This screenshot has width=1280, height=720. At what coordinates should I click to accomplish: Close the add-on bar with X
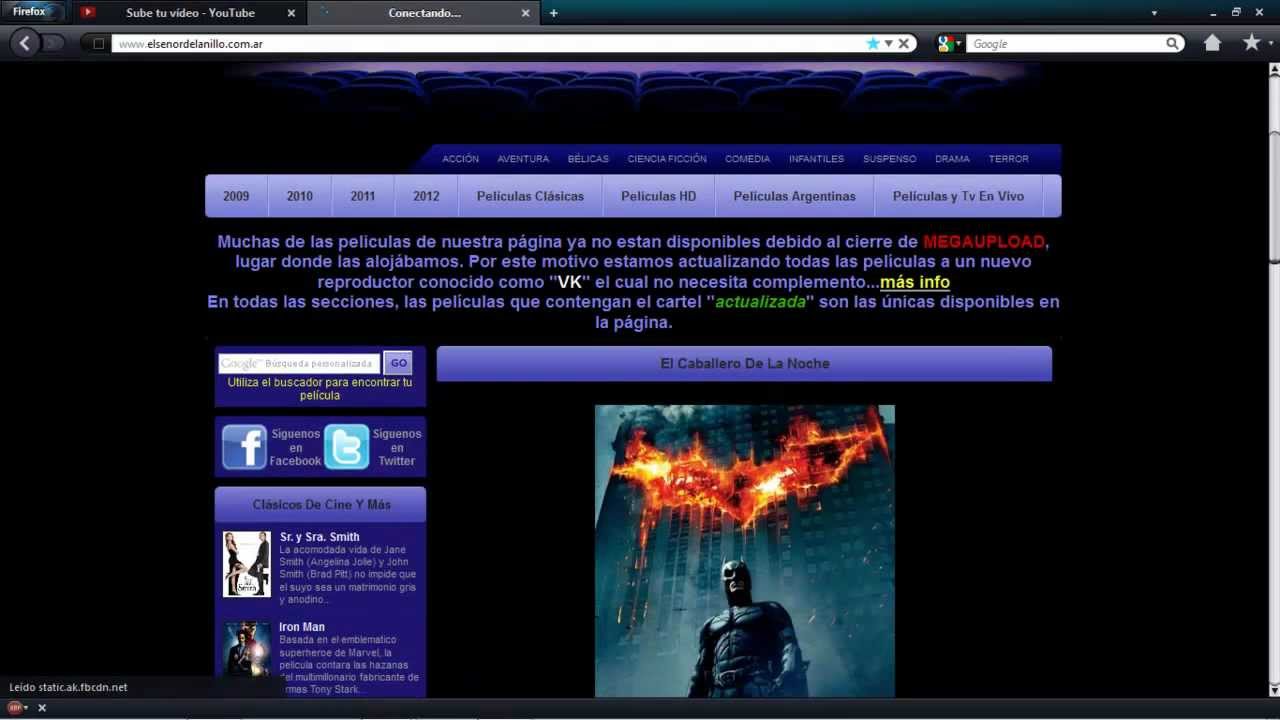tap(42, 708)
